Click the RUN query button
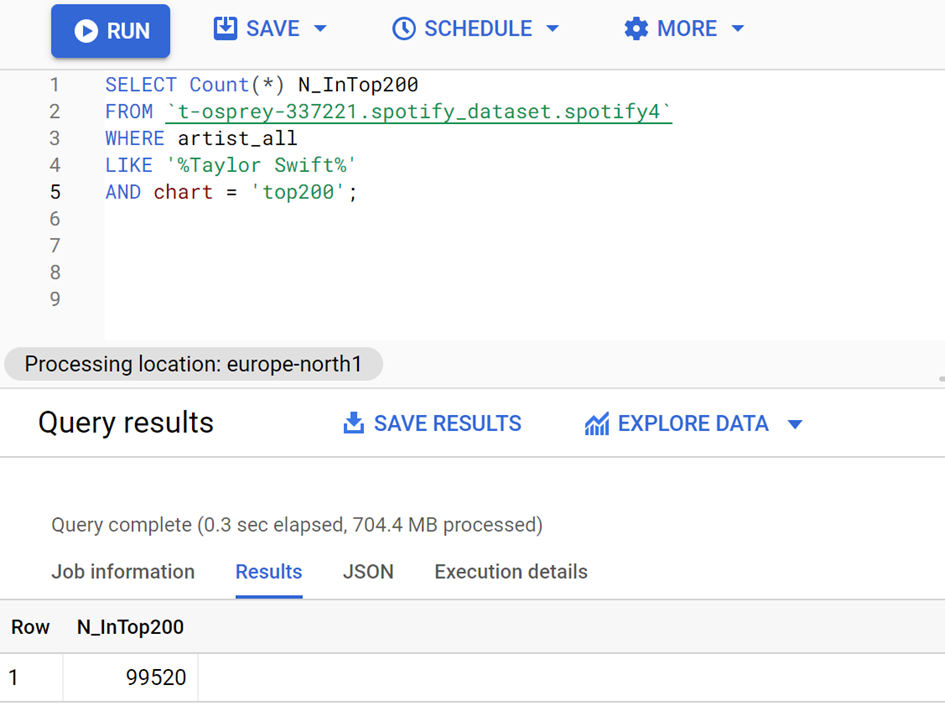 click(x=110, y=31)
